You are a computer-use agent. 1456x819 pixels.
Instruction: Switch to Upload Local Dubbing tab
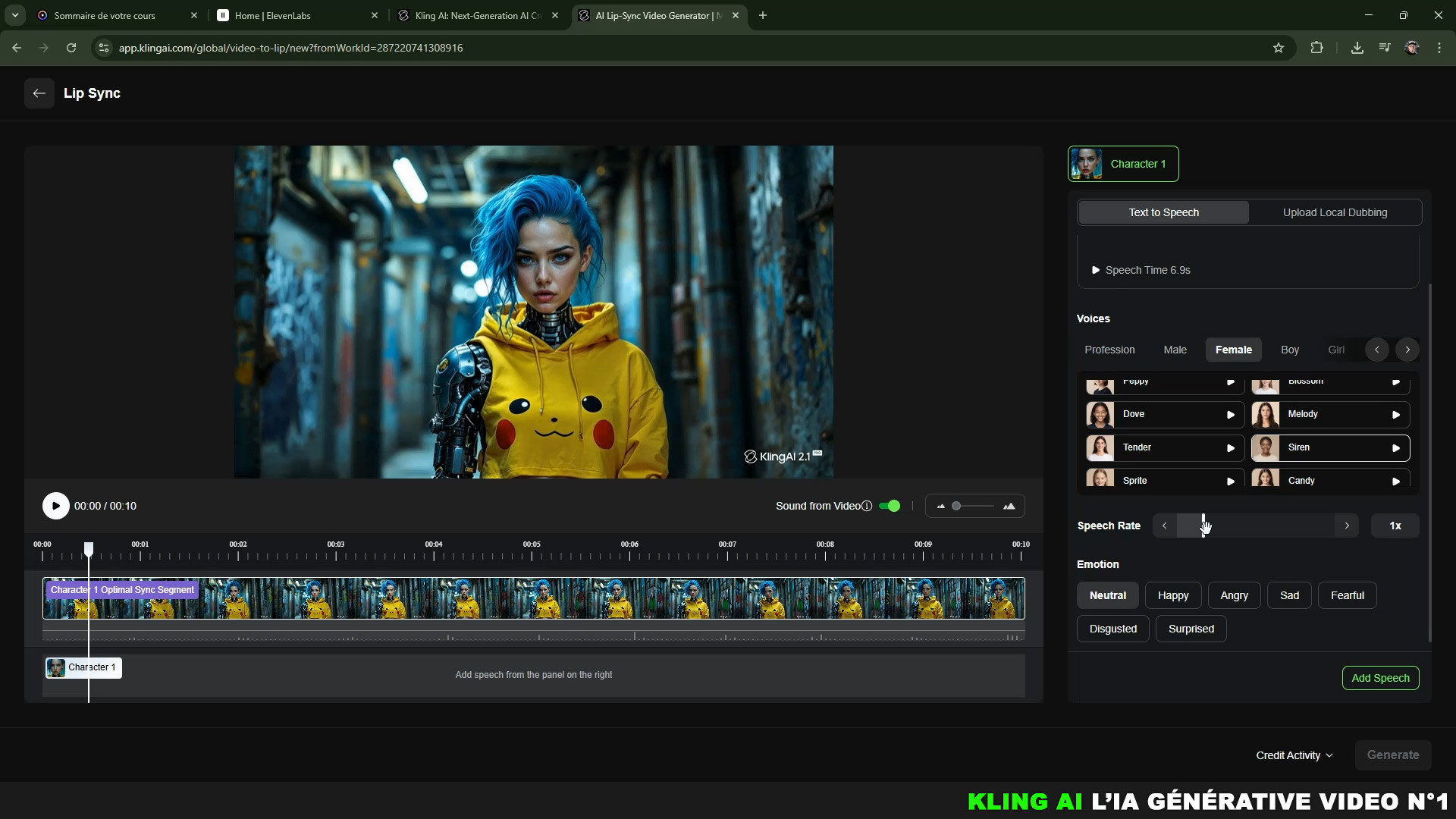pyautogui.click(x=1335, y=212)
